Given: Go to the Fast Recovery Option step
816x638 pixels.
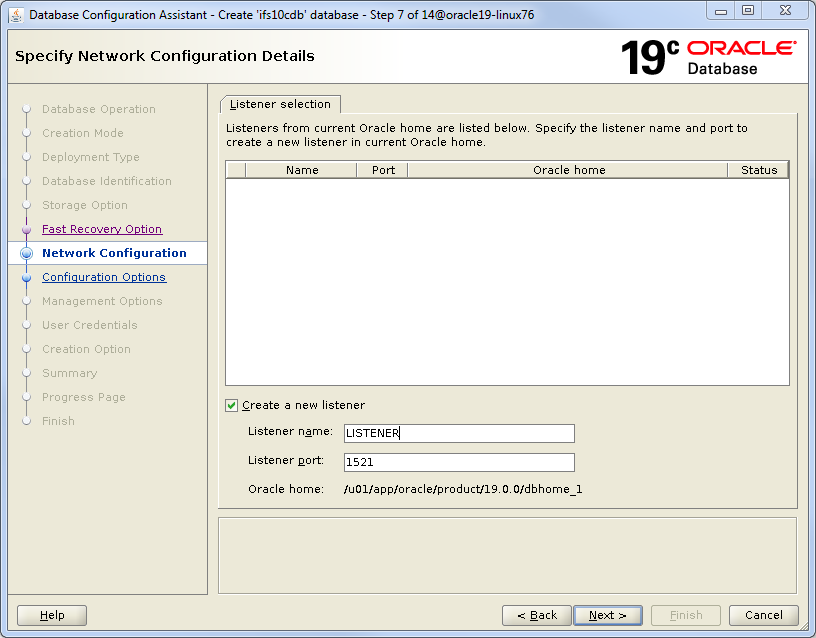Looking at the screenshot, I should point(102,230).
